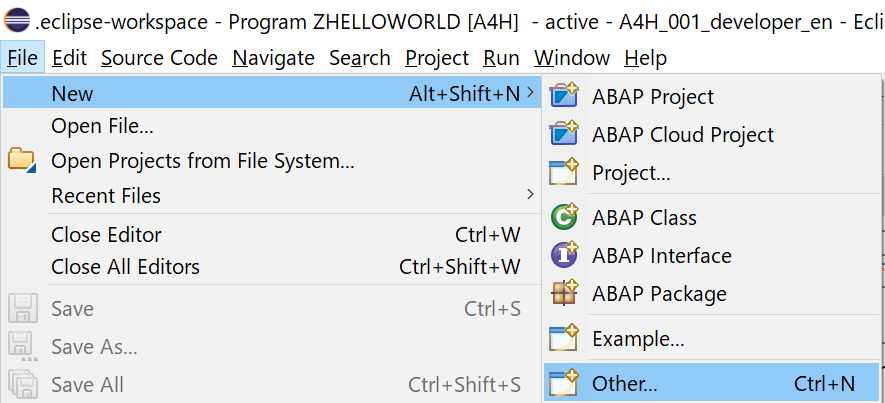Open the Run menu

tap(501, 58)
